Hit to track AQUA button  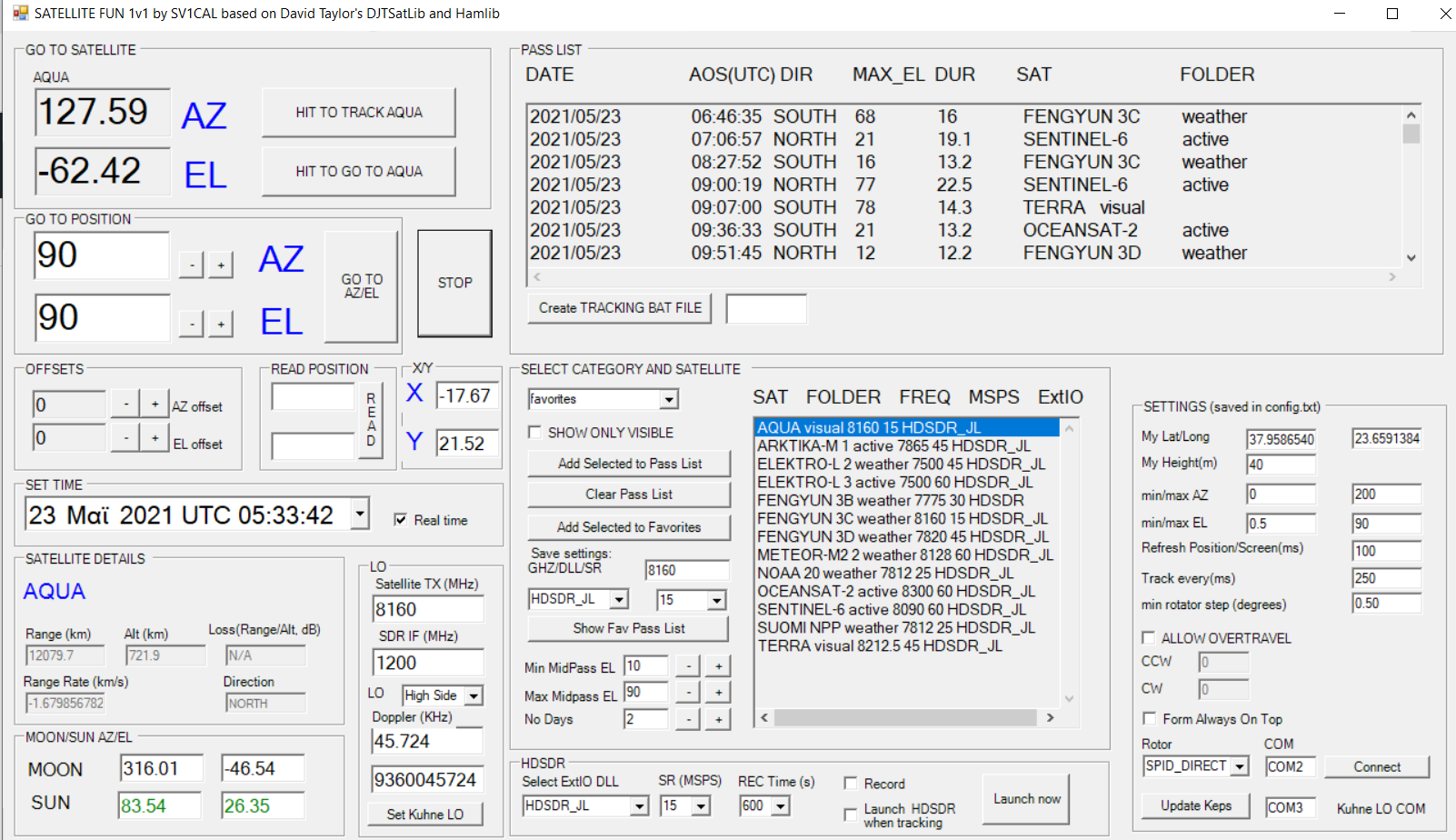(x=359, y=113)
